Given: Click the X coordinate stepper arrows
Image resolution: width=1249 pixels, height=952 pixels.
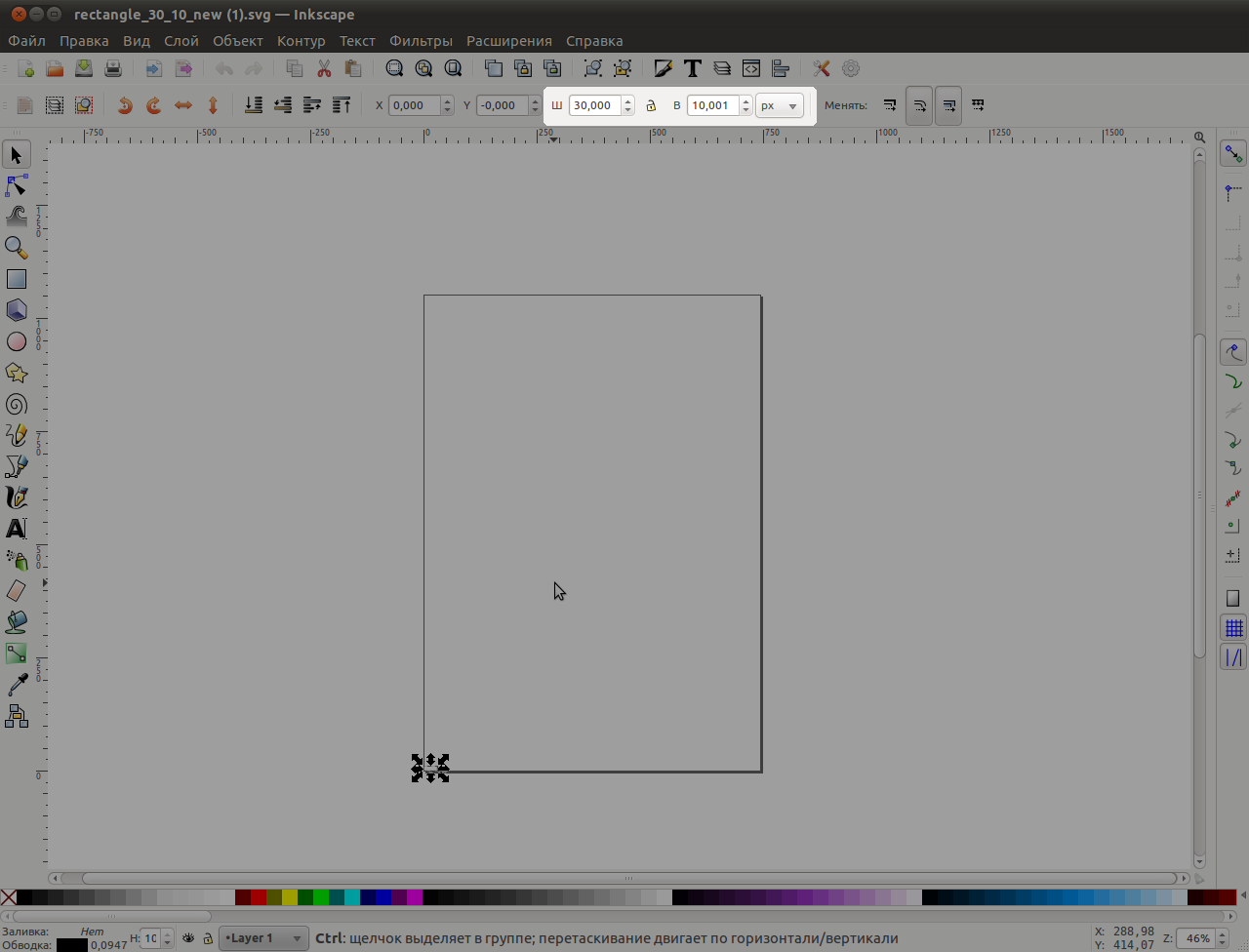Looking at the screenshot, I should 447,105.
